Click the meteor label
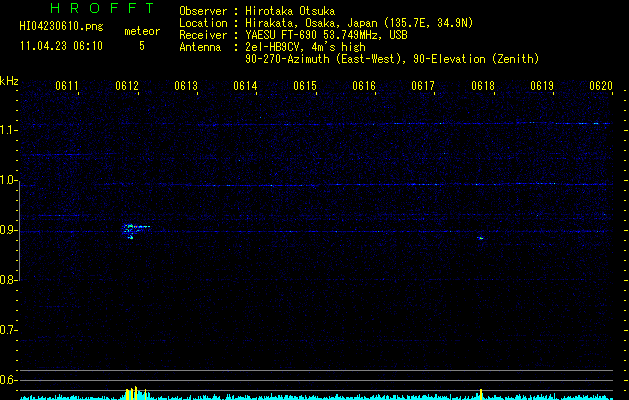Image resolution: width=629 pixels, height=400 pixels. tap(142, 31)
